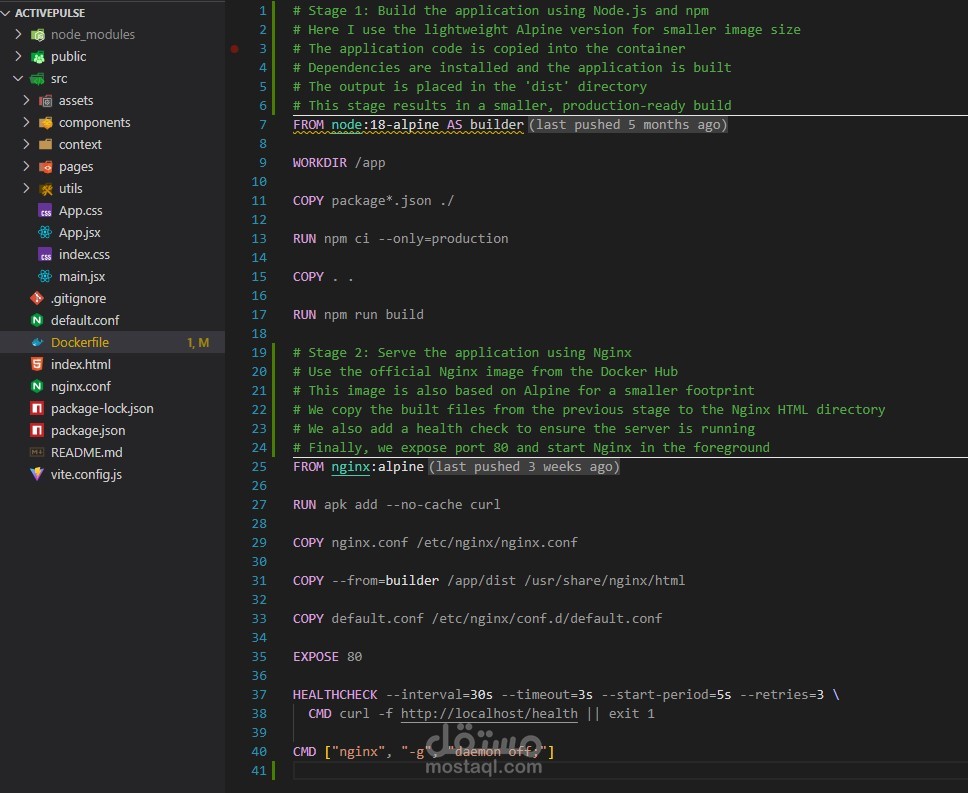Click the HTML5 icon beside index.html
This screenshot has width=968, height=793.
point(37,365)
